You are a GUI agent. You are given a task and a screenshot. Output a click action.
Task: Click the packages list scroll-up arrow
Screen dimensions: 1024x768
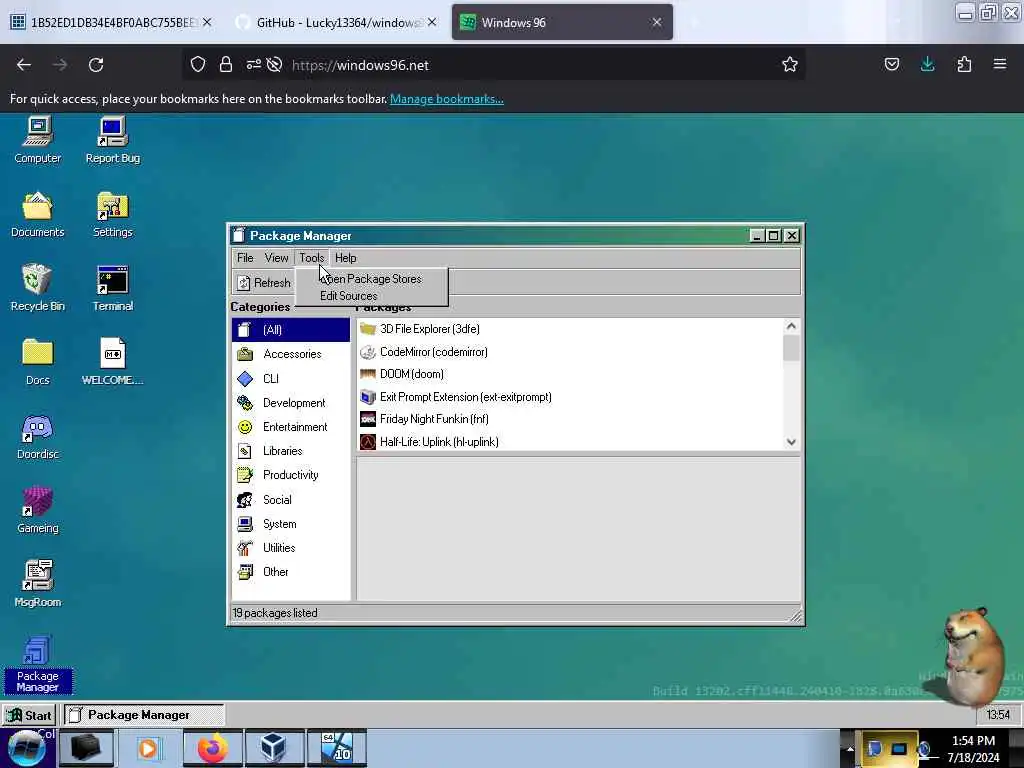click(792, 326)
